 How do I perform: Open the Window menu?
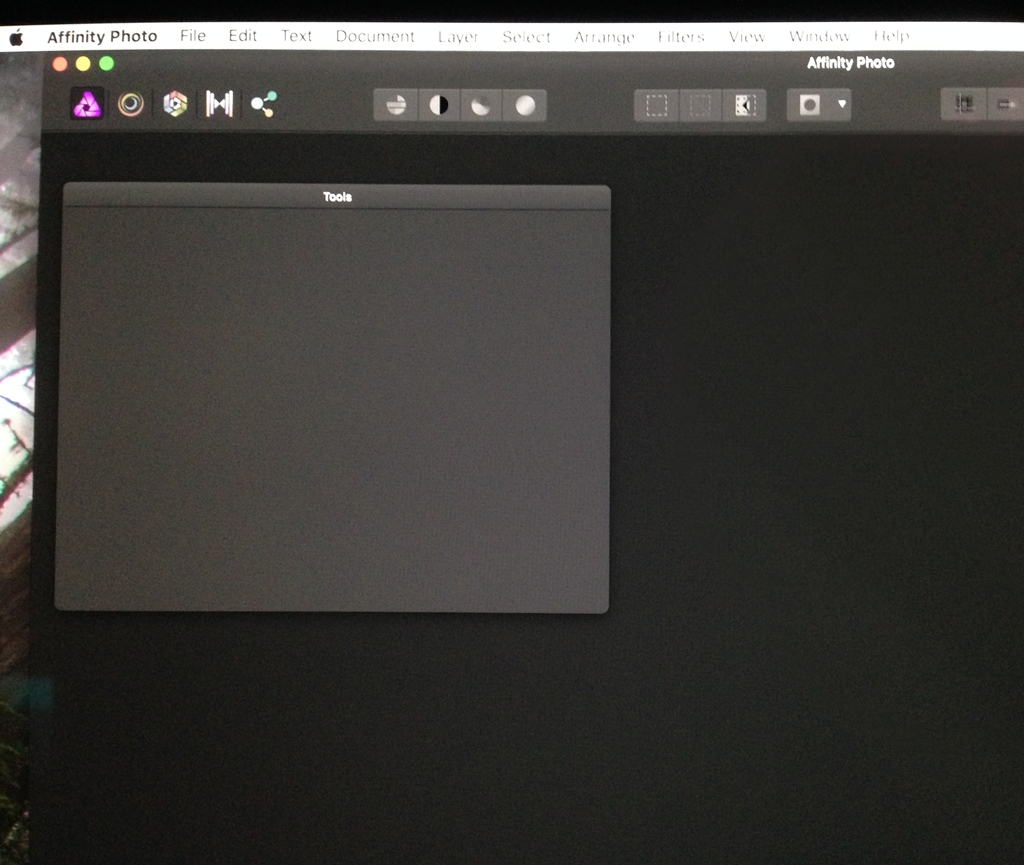[819, 36]
